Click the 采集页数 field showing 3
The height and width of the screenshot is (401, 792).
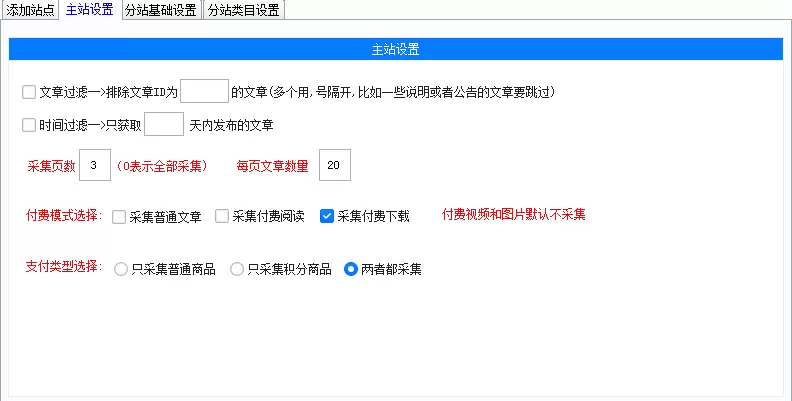point(95,165)
